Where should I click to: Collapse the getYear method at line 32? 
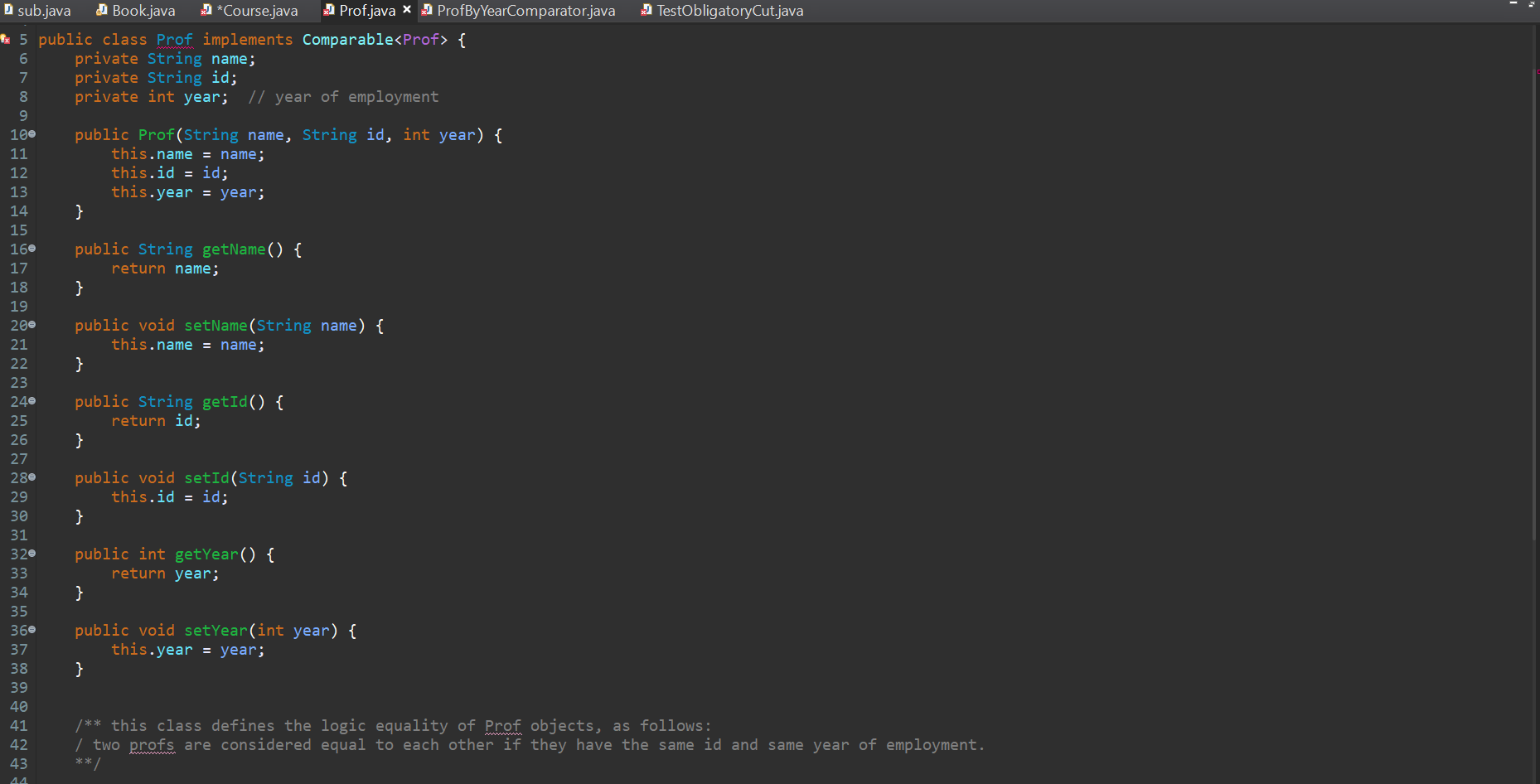(32, 554)
